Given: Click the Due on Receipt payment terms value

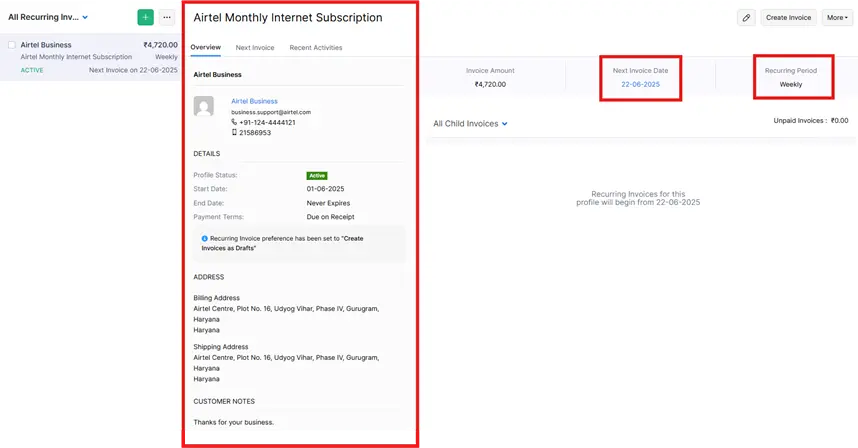Looking at the screenshot, I should 331,217.
